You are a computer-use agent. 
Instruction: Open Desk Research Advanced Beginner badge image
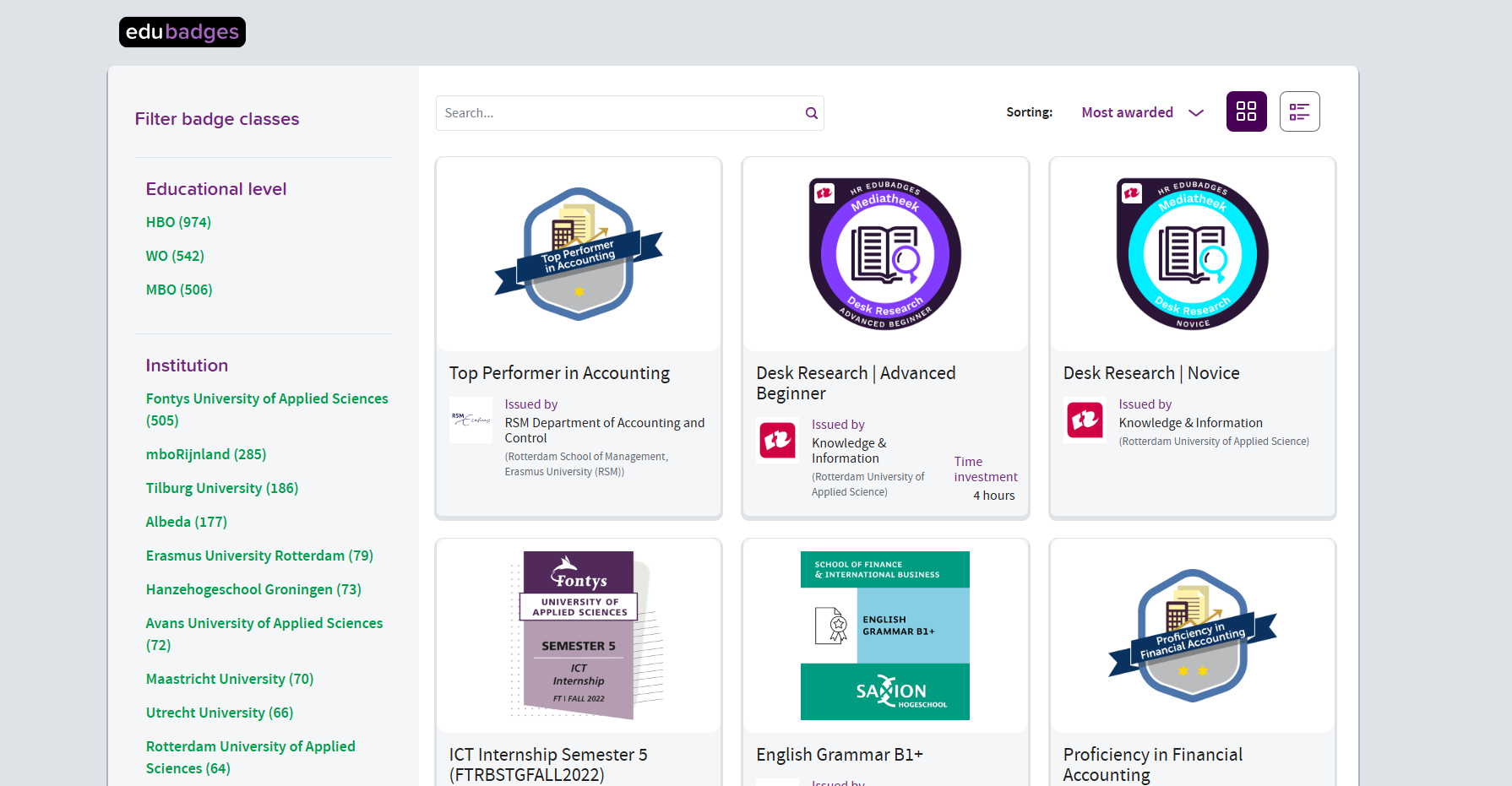pyautogui.click(x=885, y=254)
